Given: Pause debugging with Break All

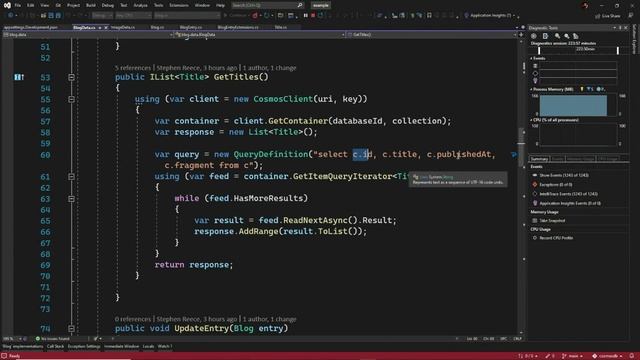Looking at the screenshot, I should [305, 16].
